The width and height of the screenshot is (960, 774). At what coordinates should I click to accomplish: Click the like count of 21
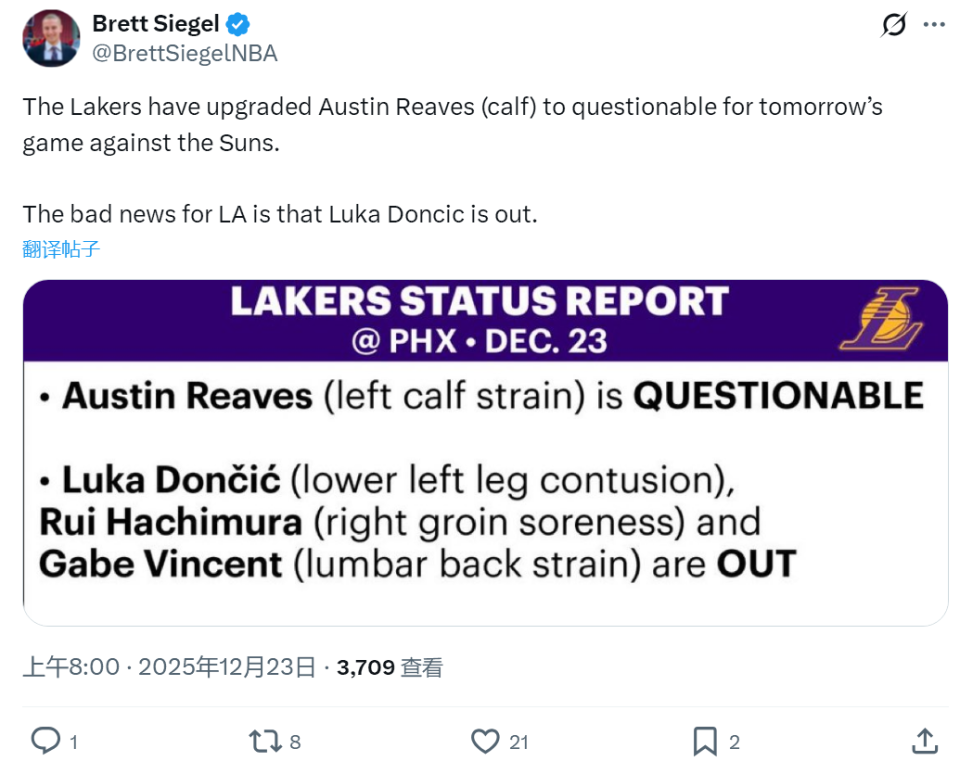pos(518,742)
